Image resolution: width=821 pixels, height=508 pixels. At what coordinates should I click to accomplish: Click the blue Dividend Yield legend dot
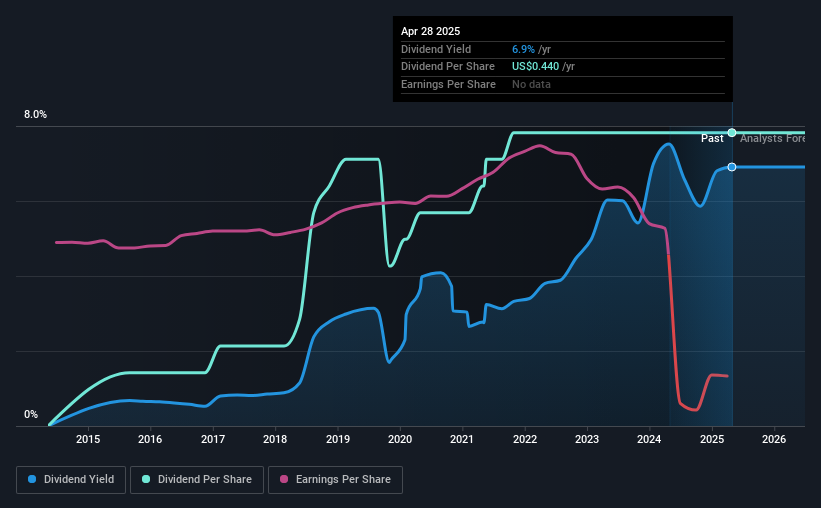[x=32, y=479]
